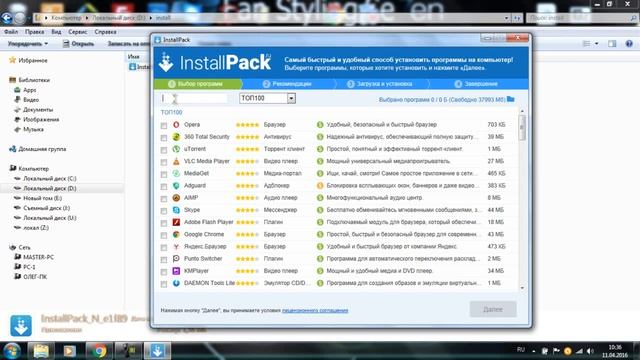
Task: Open the file explorer taskbar icon
Action: pyautogui.click(x=40, y=351)
